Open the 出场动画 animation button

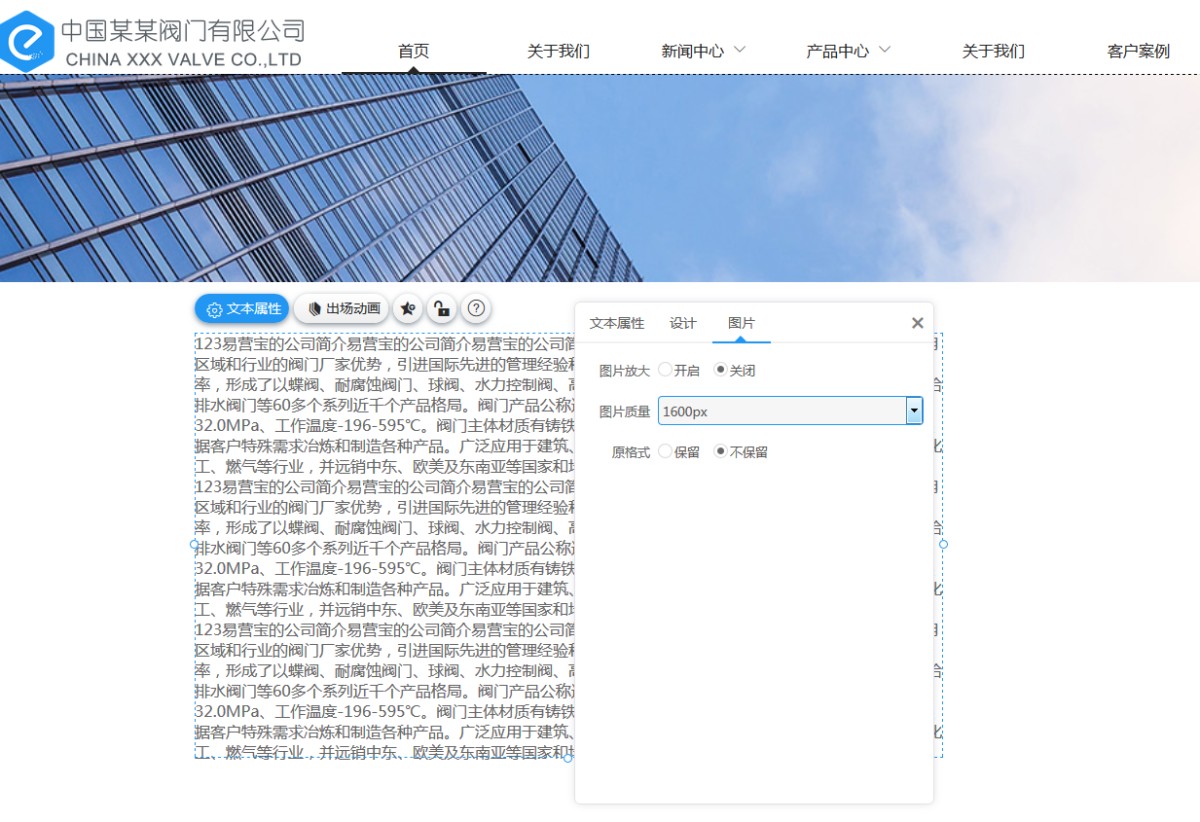point(342,309)
